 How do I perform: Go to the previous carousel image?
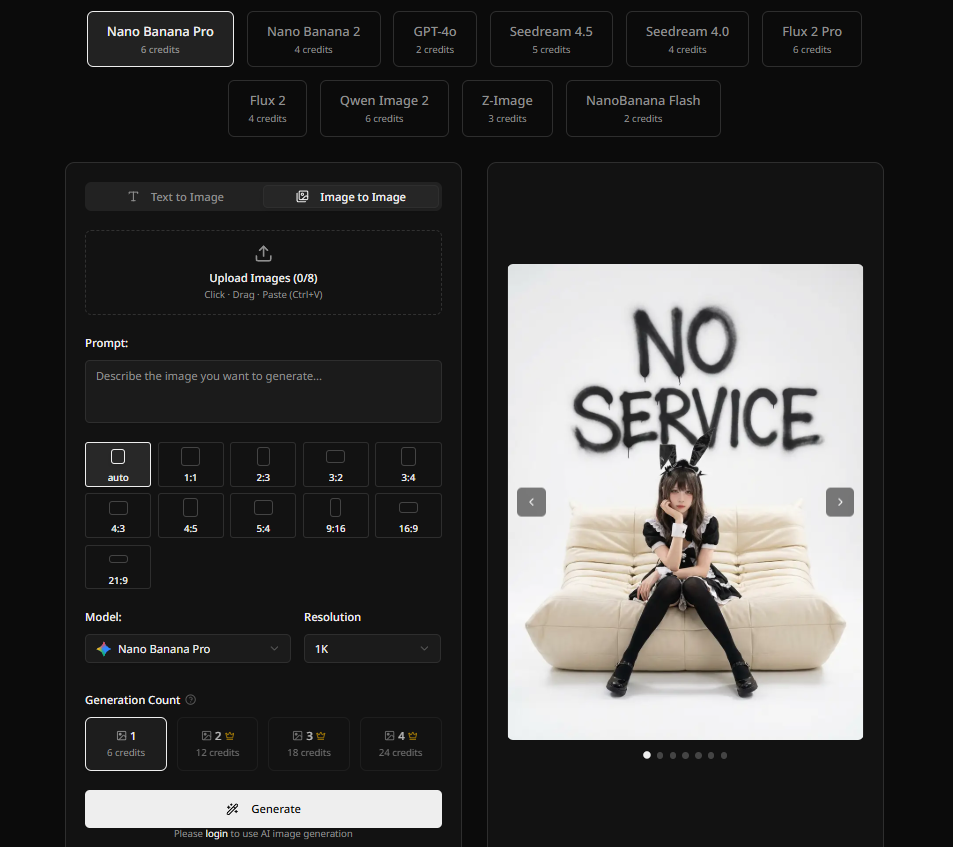click(x=531, y=502)
